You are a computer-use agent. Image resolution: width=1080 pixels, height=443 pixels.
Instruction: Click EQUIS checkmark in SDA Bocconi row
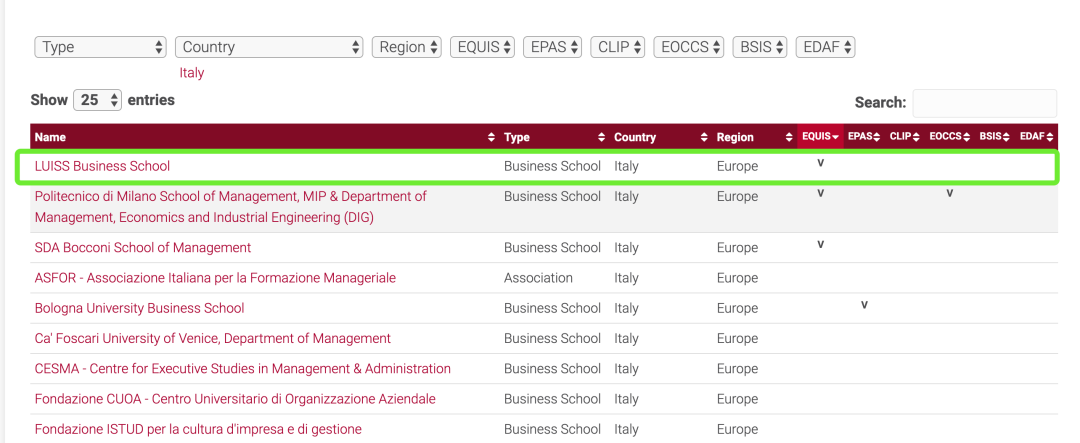tap(820, 245)
